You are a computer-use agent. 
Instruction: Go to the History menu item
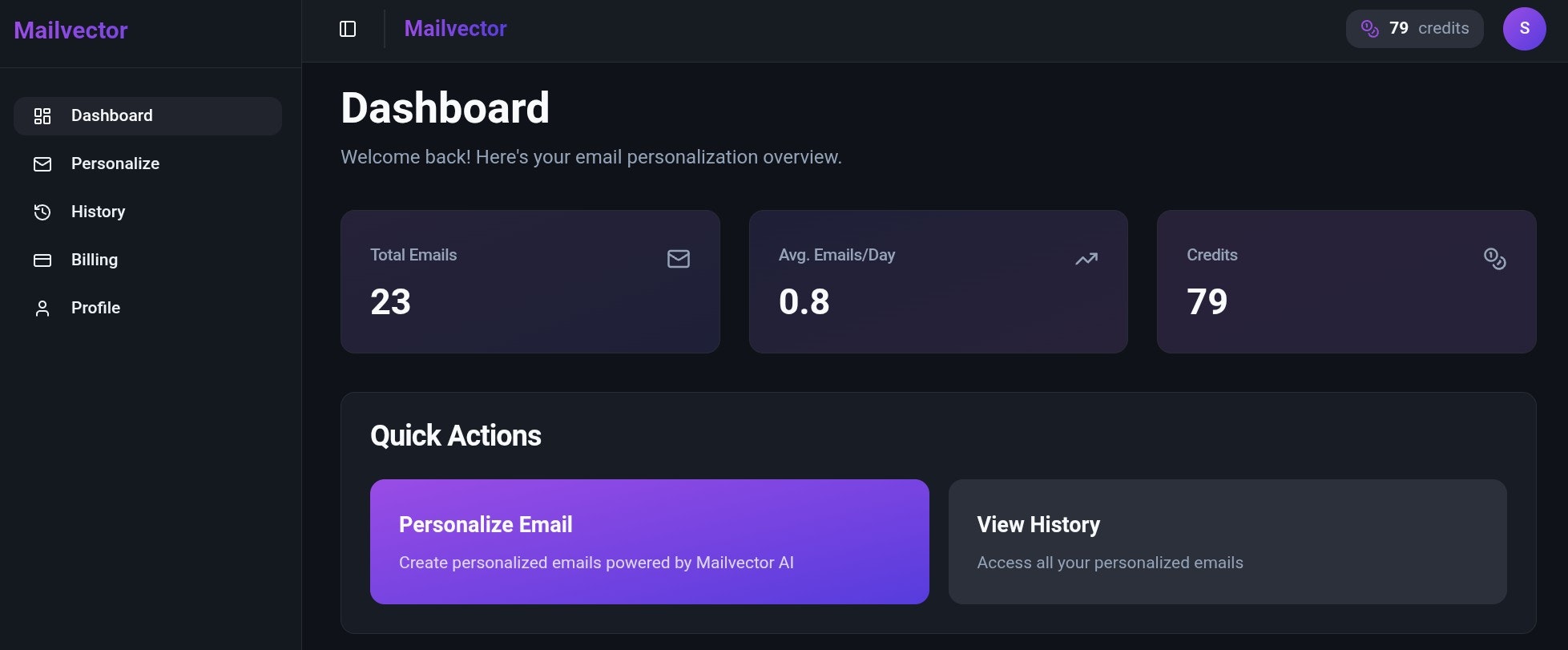coord(99,212)
